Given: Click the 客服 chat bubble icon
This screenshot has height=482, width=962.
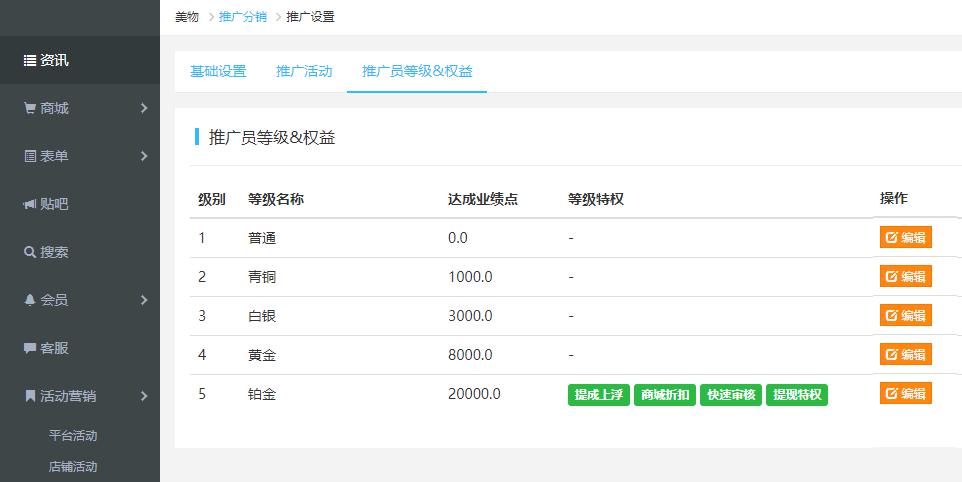Looking at the screenshot, I should coord(30,348).
